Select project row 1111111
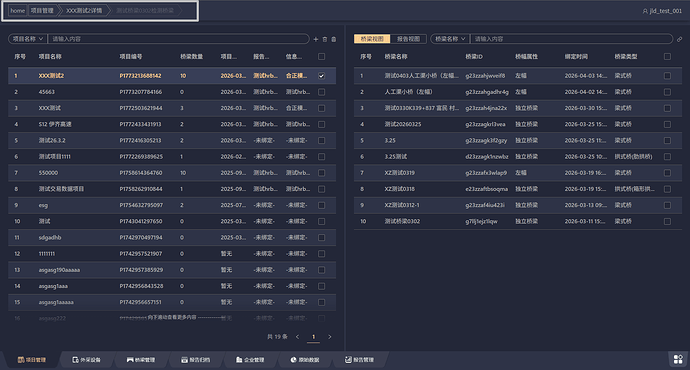 (172, 254)
